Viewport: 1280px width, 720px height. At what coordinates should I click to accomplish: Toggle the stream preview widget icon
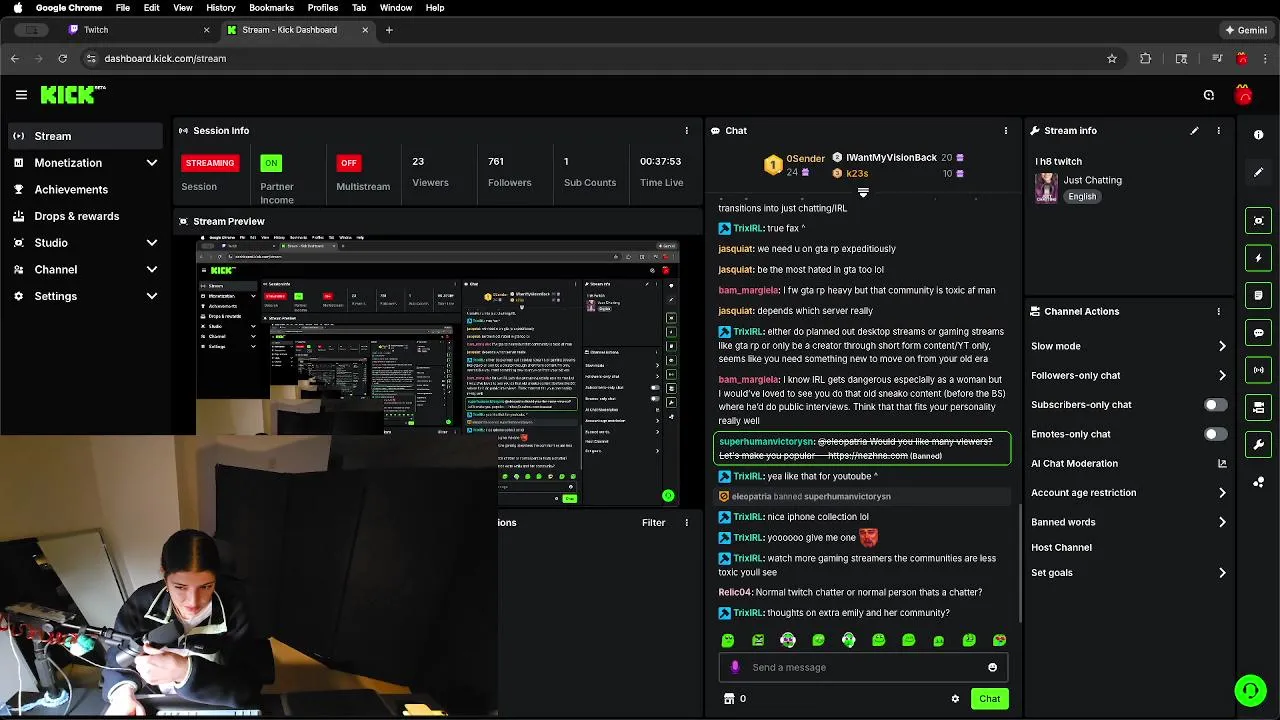coord(1258,221)
